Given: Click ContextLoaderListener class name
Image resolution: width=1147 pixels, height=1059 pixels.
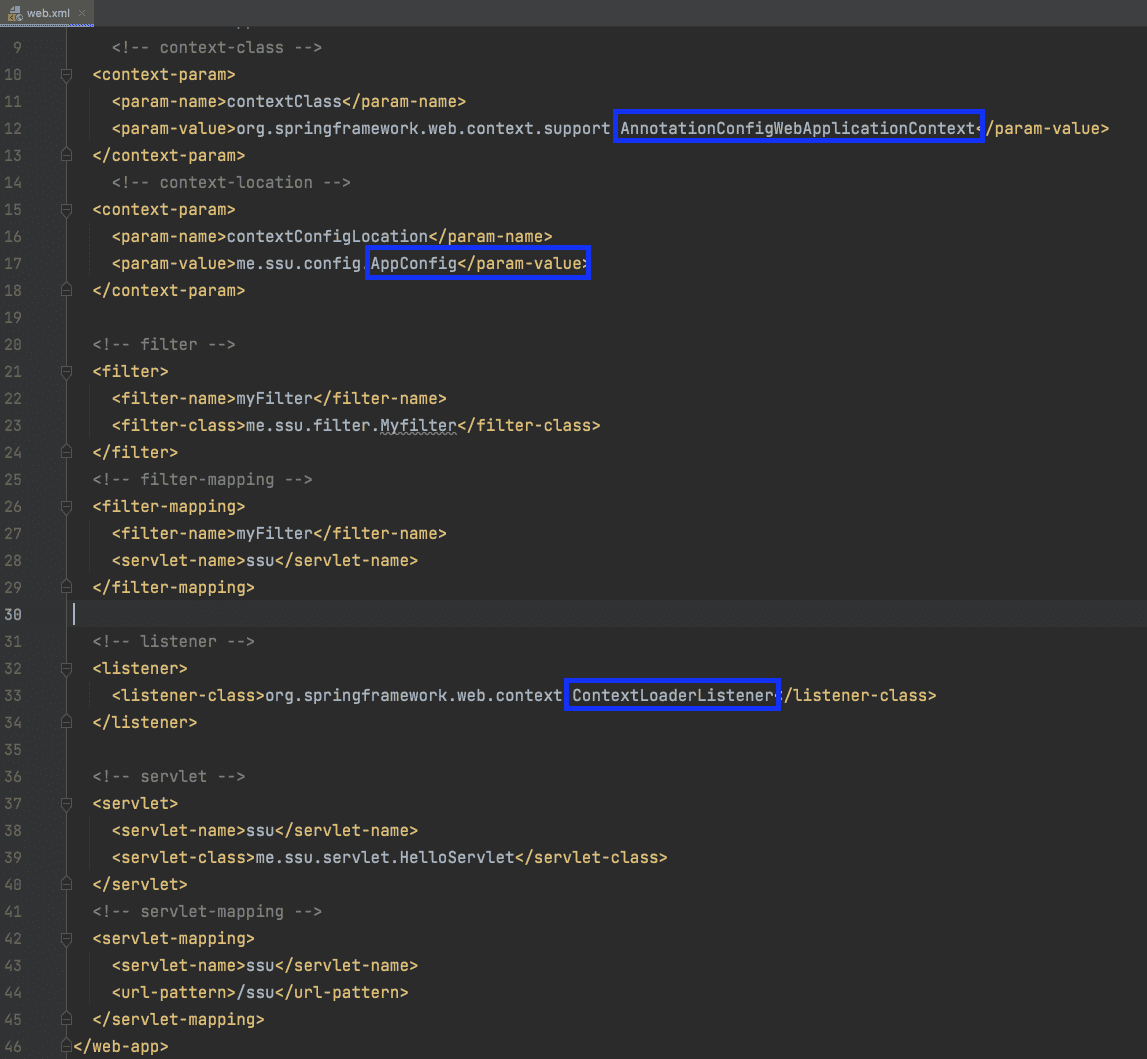Looking at the screenshot, I should (673, 696).
